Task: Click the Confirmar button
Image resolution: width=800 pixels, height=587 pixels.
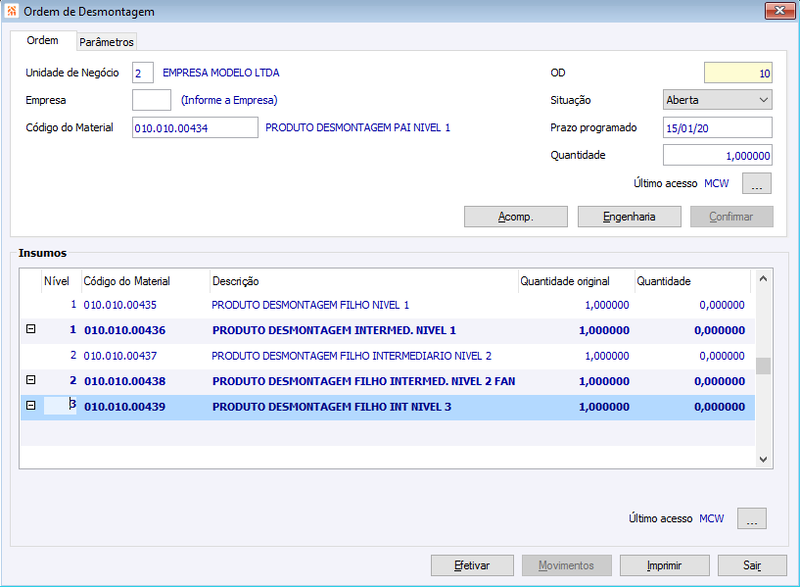Action: coord(732,217)
